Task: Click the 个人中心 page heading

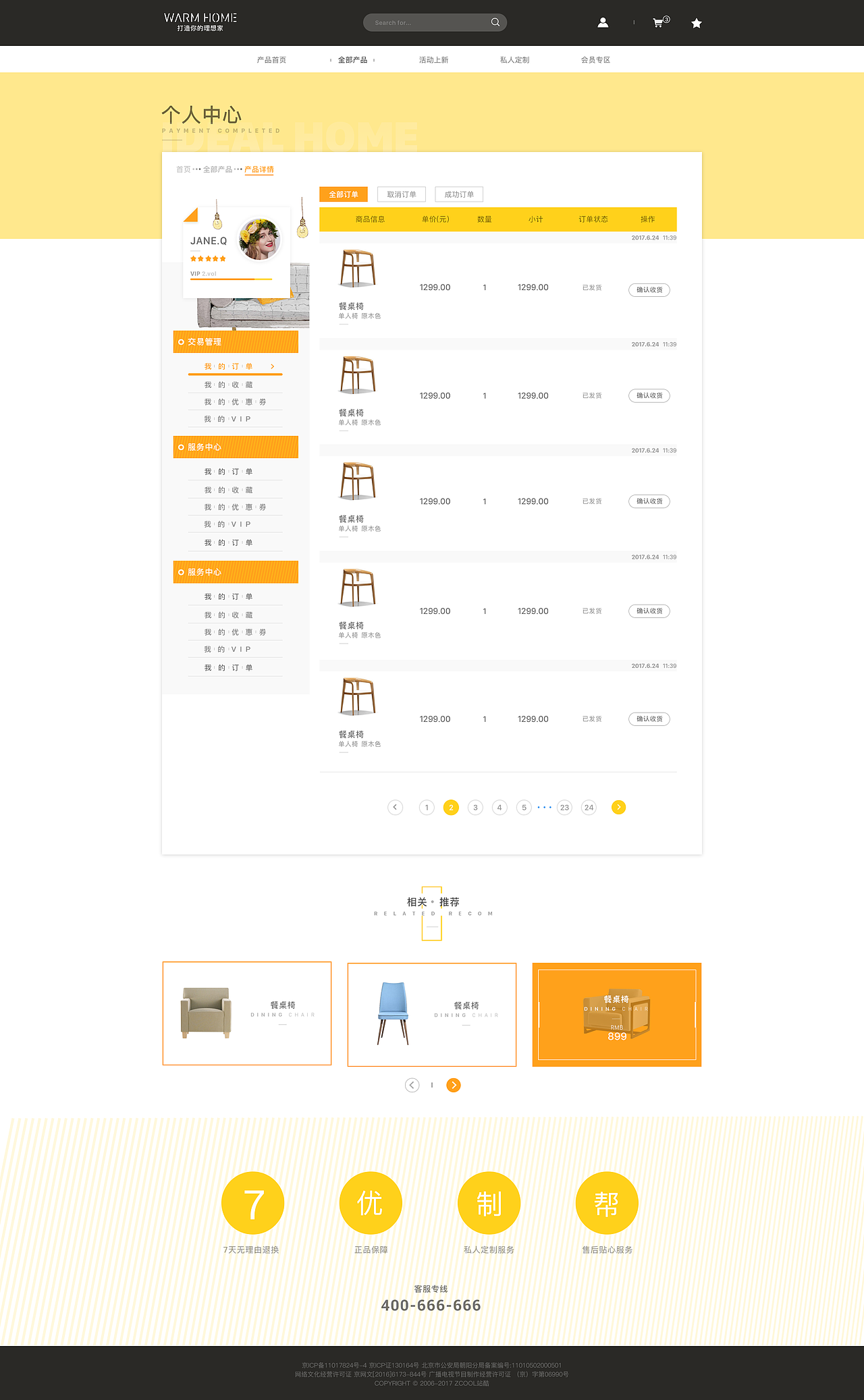Action: pyautogui.click(x=201, y=114)
